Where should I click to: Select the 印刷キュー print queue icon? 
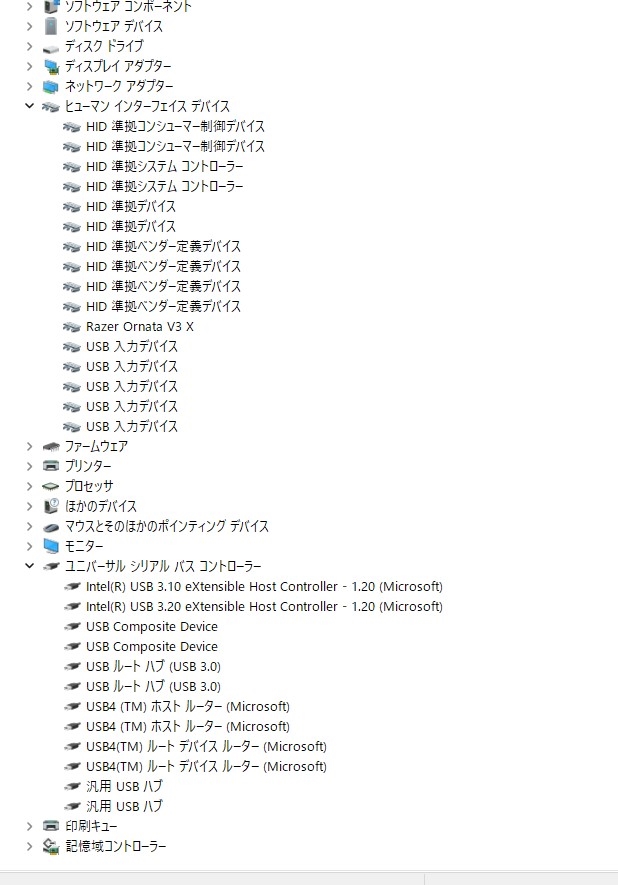point(51,826)
